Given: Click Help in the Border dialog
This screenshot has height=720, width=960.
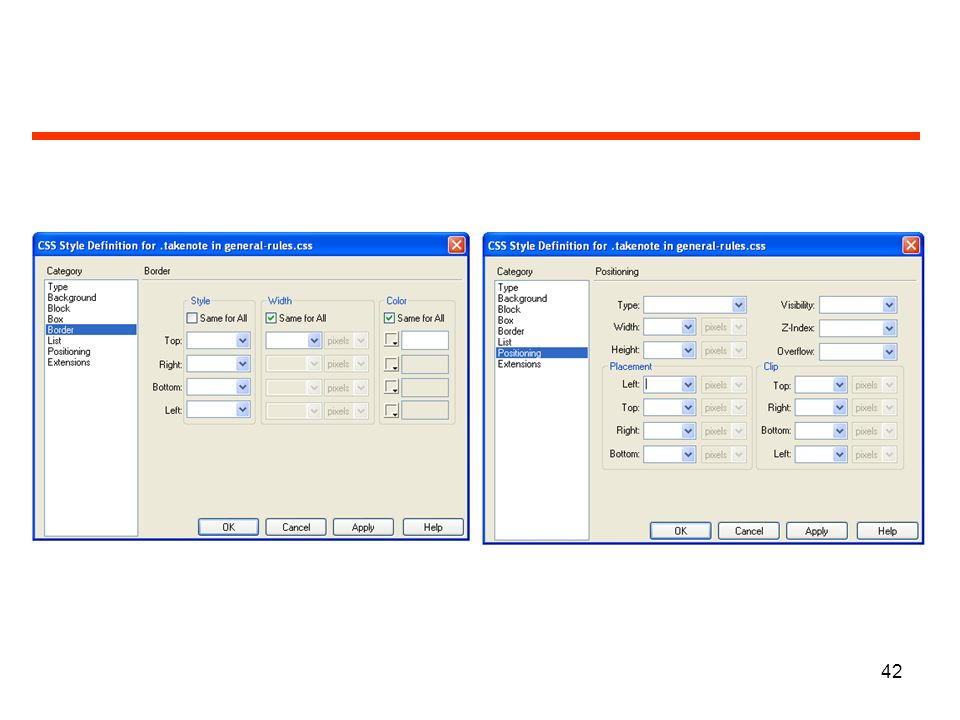Looking at the screenshot, I should point(433,527).
